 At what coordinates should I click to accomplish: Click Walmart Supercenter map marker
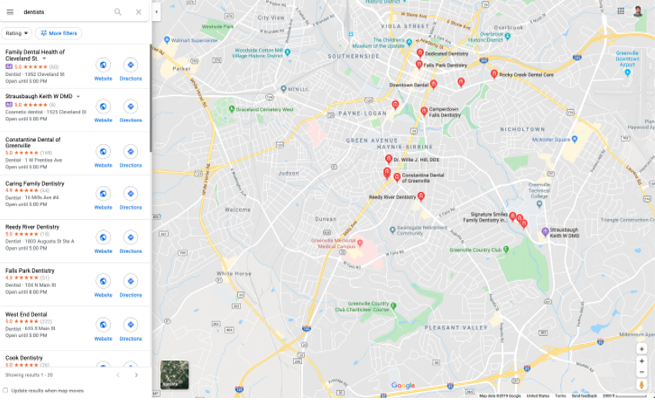click(167, 40)
